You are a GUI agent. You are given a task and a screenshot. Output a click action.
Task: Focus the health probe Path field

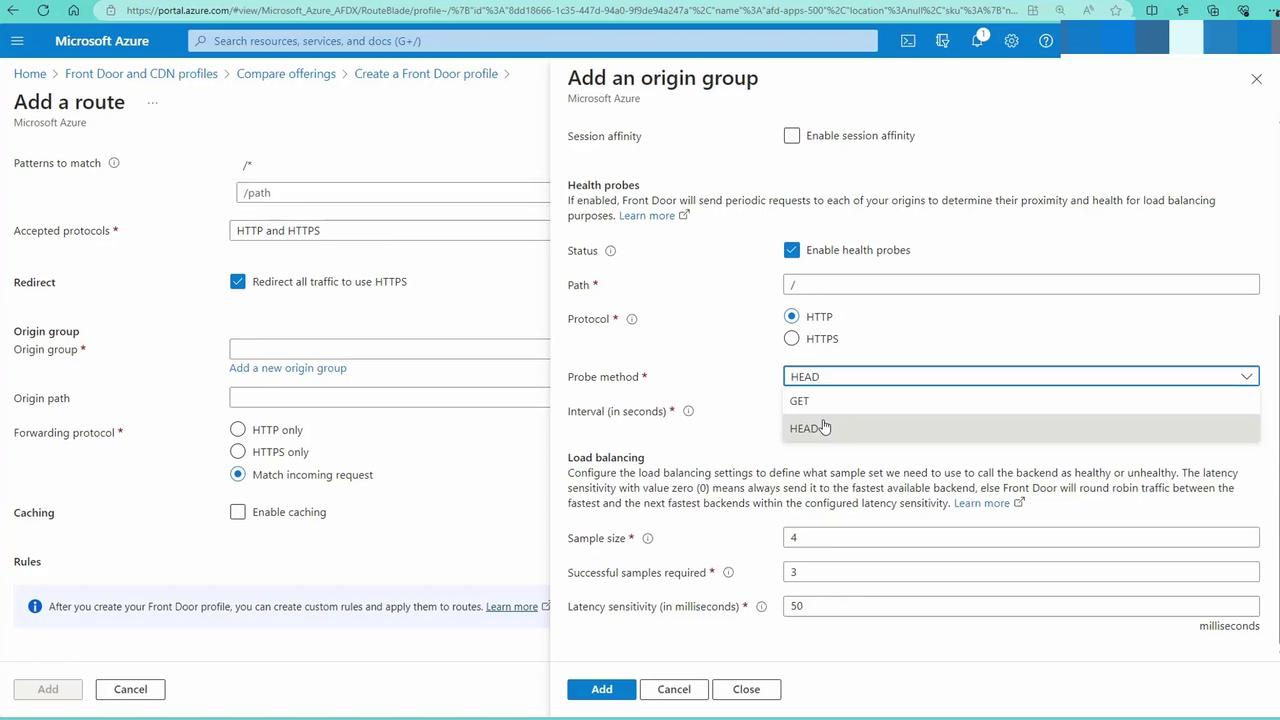click(1020, 285)
